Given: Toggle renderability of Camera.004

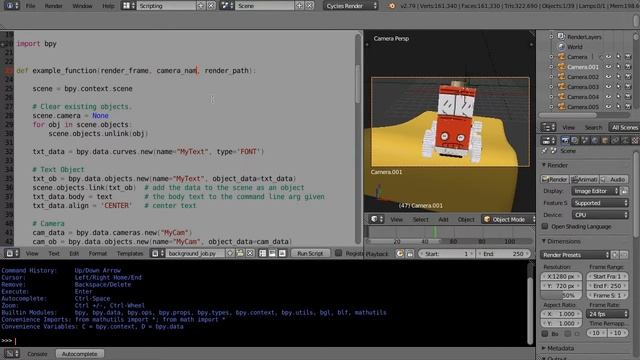Looking at the screenshot, I should (628, 97).
